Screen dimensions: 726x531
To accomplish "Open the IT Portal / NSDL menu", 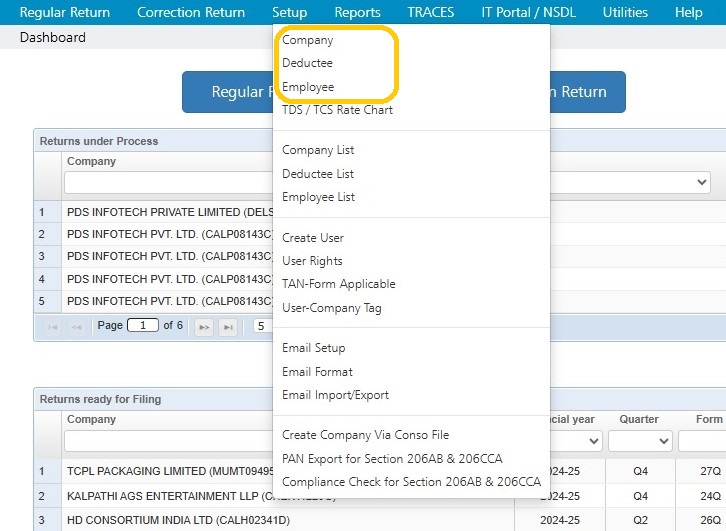I will point(528,12).
